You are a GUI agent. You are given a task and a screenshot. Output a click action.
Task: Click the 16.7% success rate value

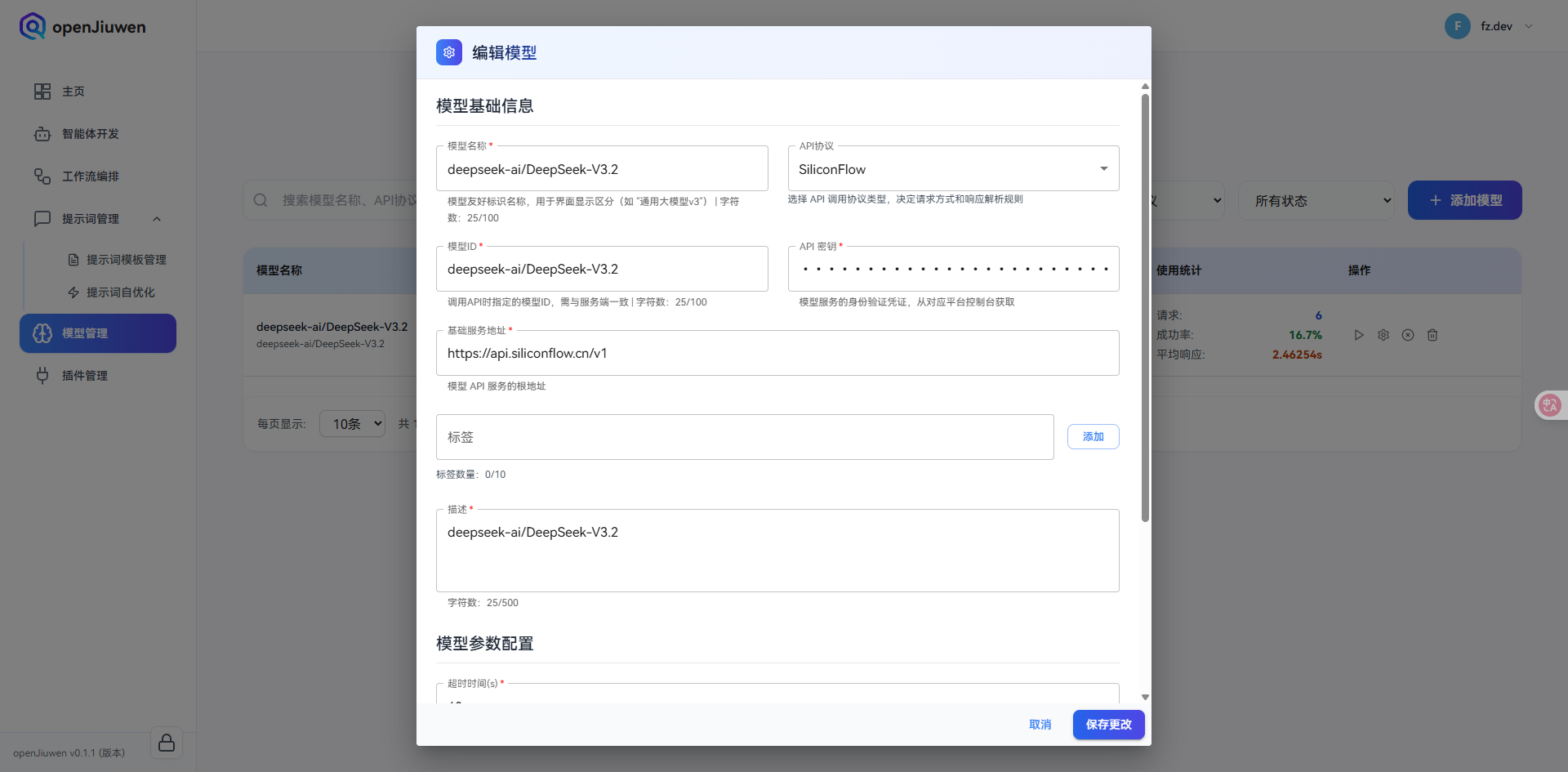click(x=1305, y=335)
